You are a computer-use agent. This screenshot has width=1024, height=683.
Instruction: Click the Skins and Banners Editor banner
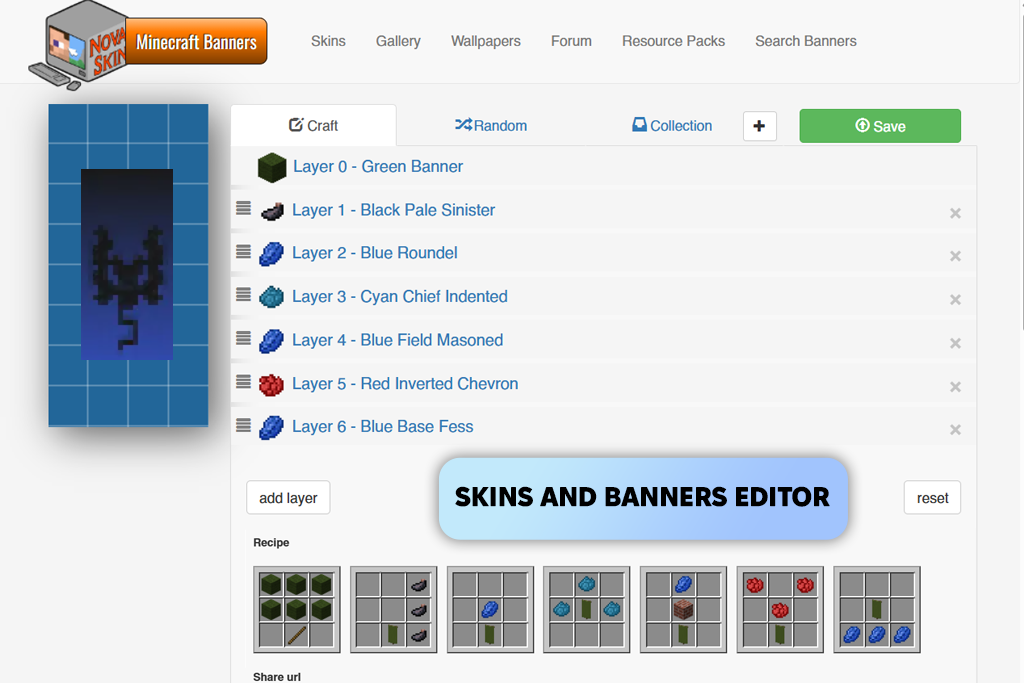pos(643,498)
